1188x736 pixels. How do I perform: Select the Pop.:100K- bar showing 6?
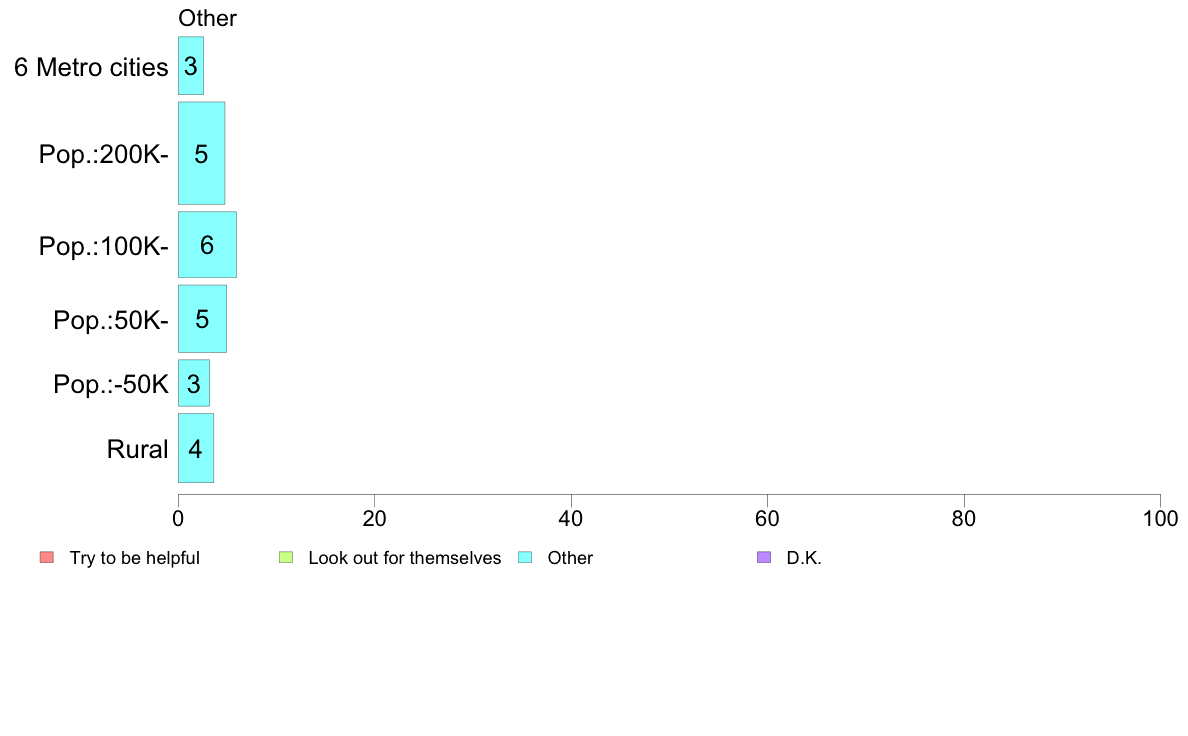click(x=208, y=245)
